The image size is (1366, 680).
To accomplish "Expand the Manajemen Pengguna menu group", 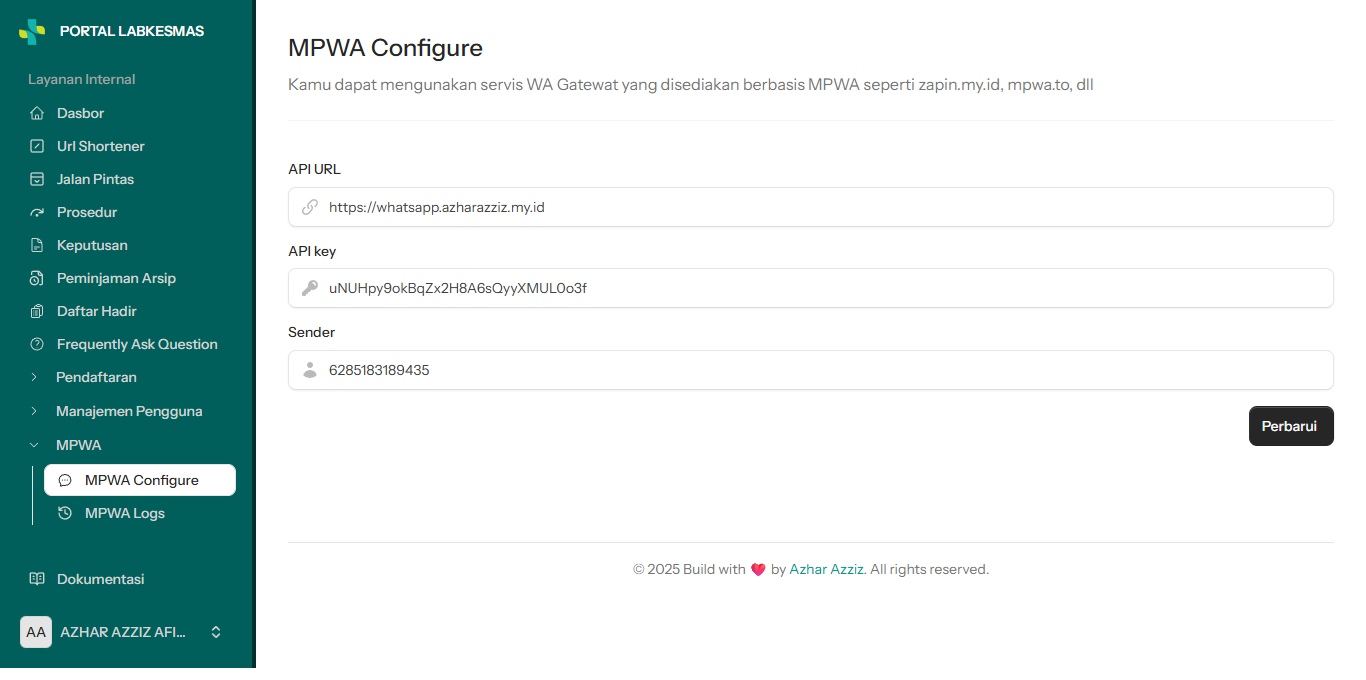I will pyautogui.click(x=128, y=411).
